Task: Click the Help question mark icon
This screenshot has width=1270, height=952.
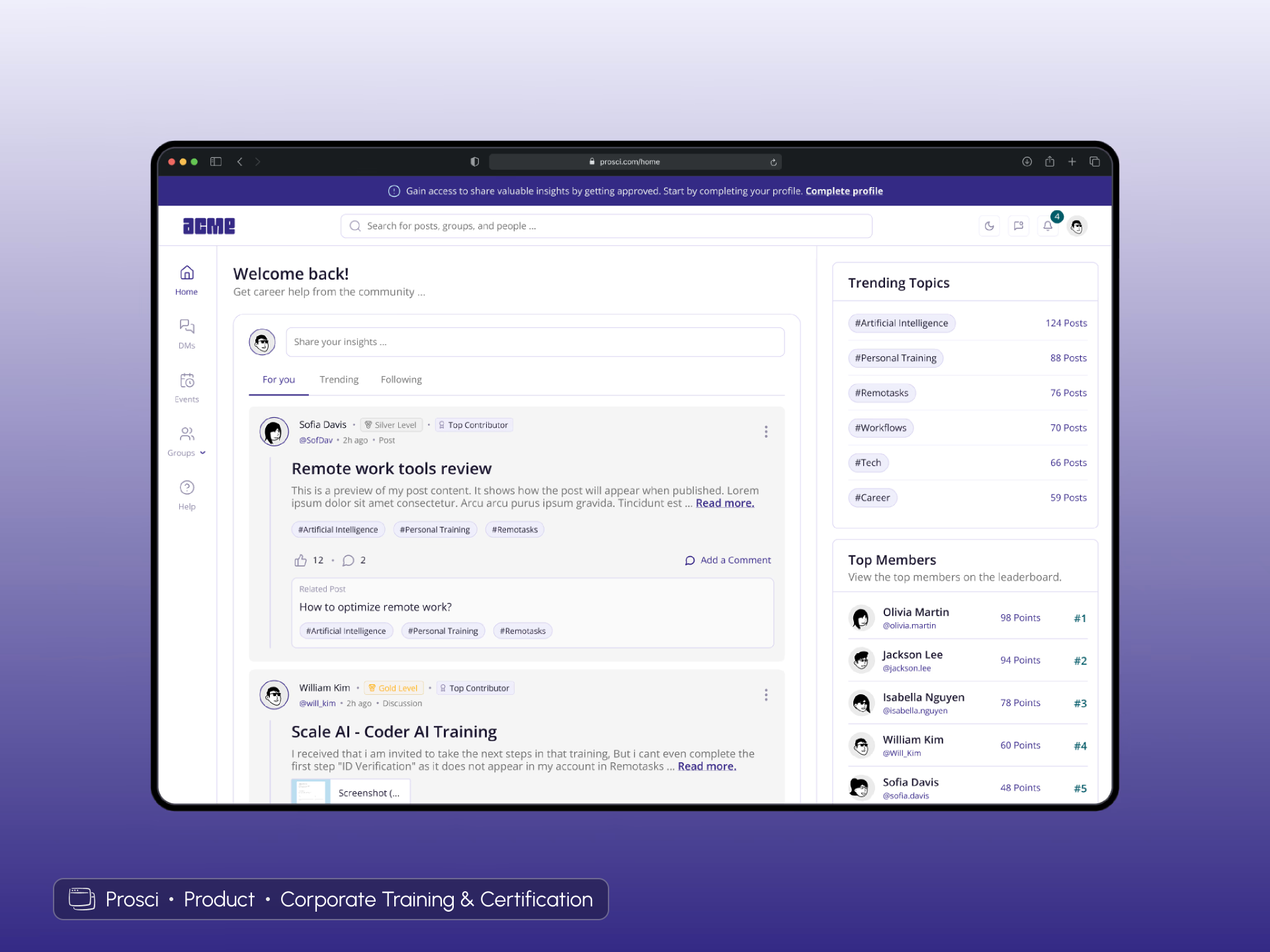Action: click(187, 488)
